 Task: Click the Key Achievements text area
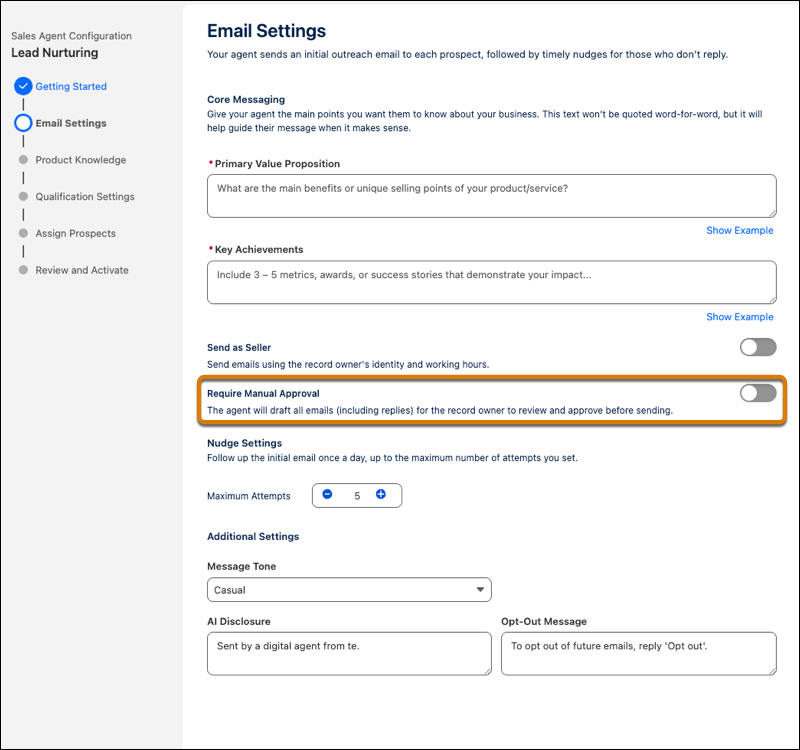click(492, 283)
